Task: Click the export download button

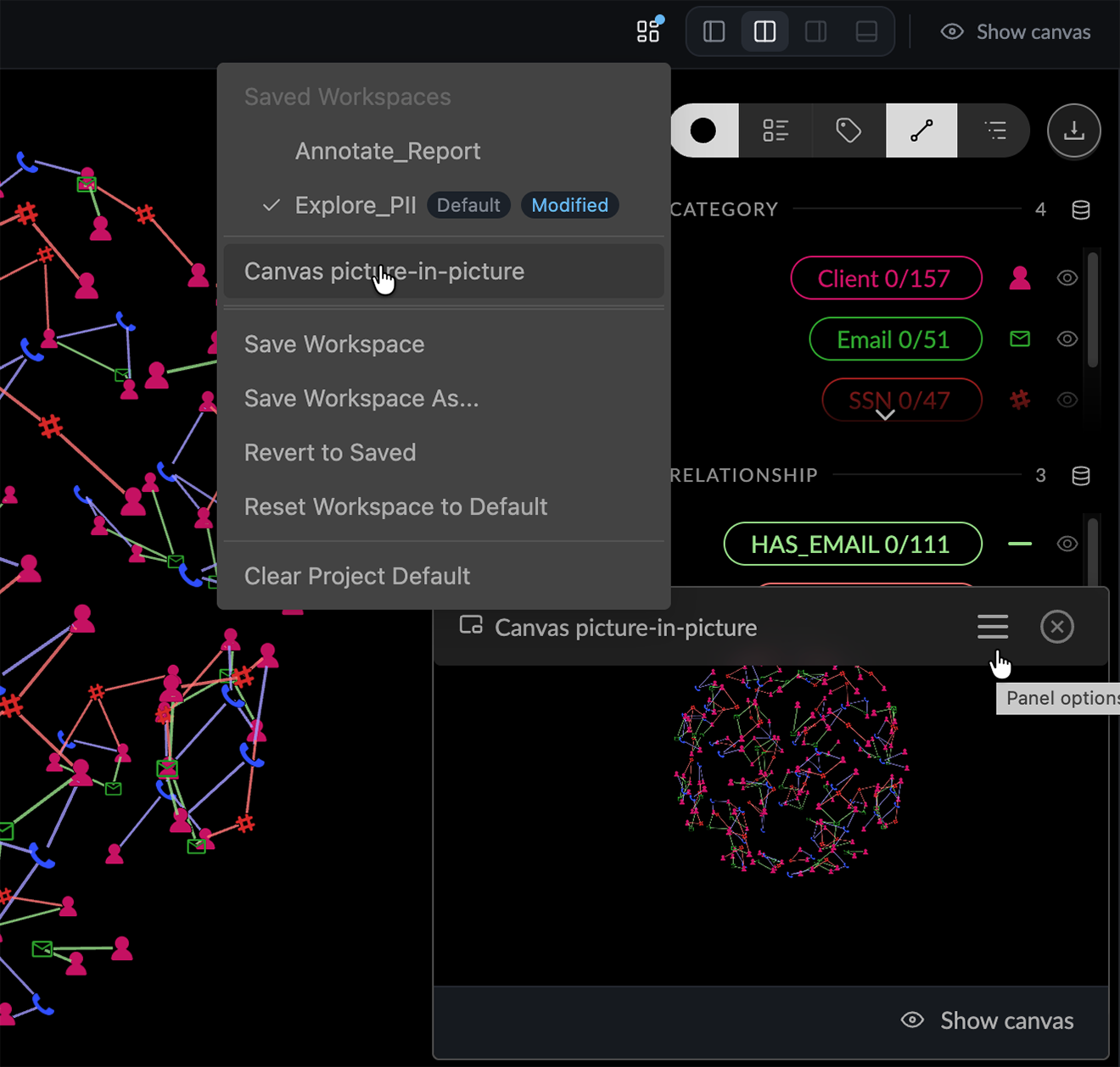Action: click(x=1074, y=131)
